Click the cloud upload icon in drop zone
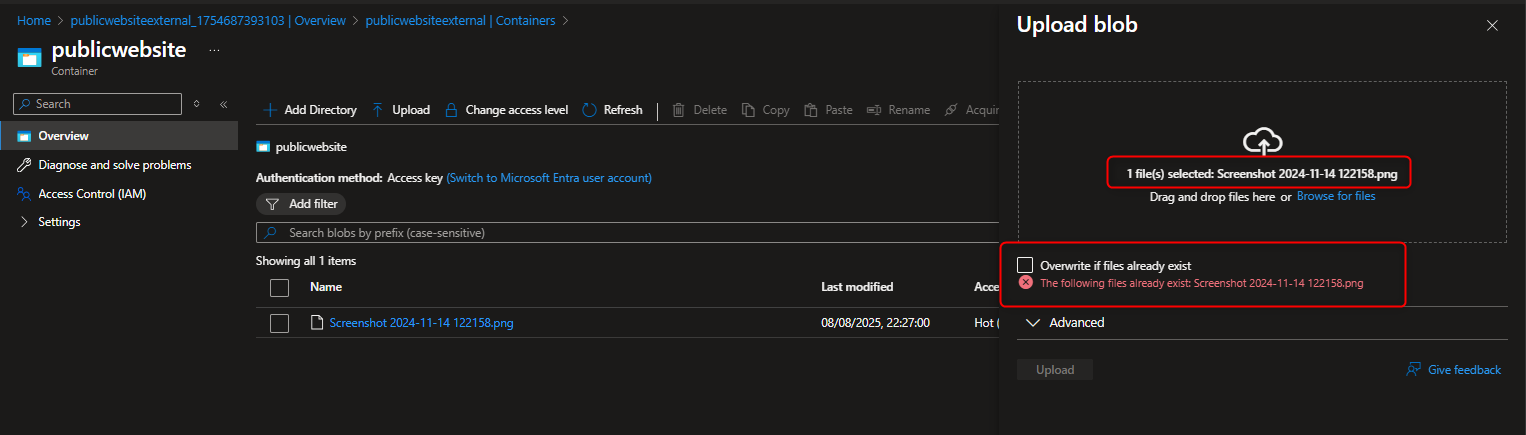Screen dimensions: 1526x435 pos(1263,141)
